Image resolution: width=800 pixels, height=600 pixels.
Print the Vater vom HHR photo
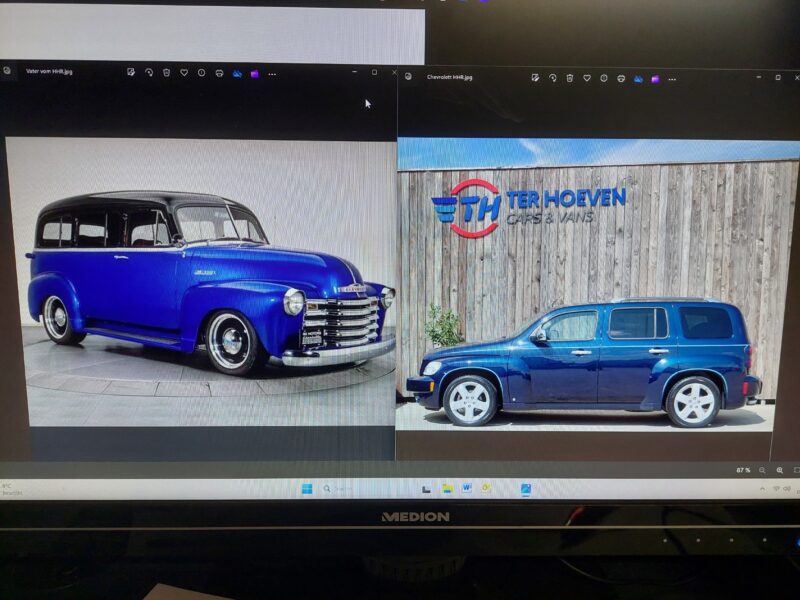tap(219, 73)
